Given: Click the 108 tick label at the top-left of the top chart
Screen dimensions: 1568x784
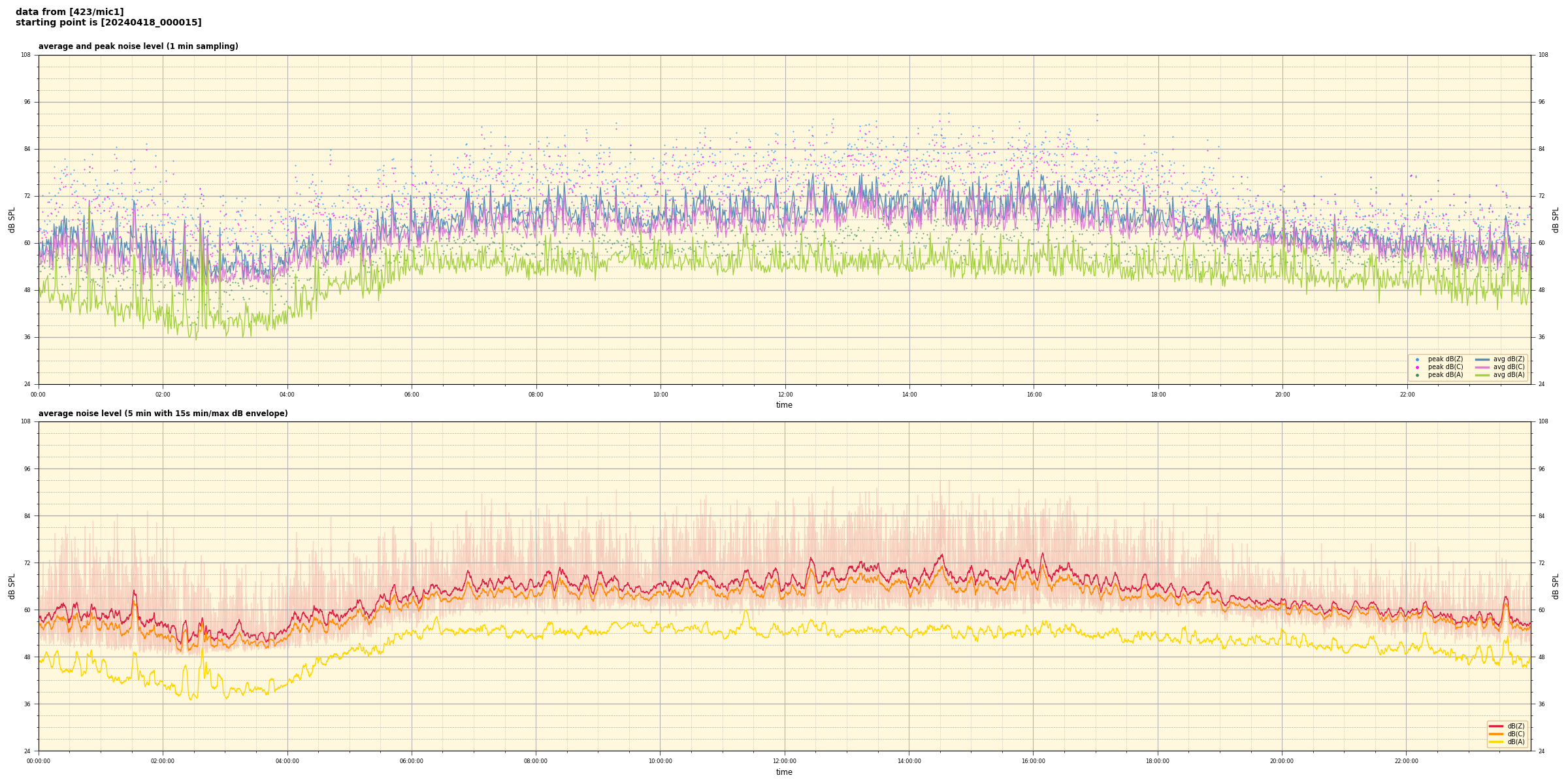Looking at the screenshot, I should [25, 55].
